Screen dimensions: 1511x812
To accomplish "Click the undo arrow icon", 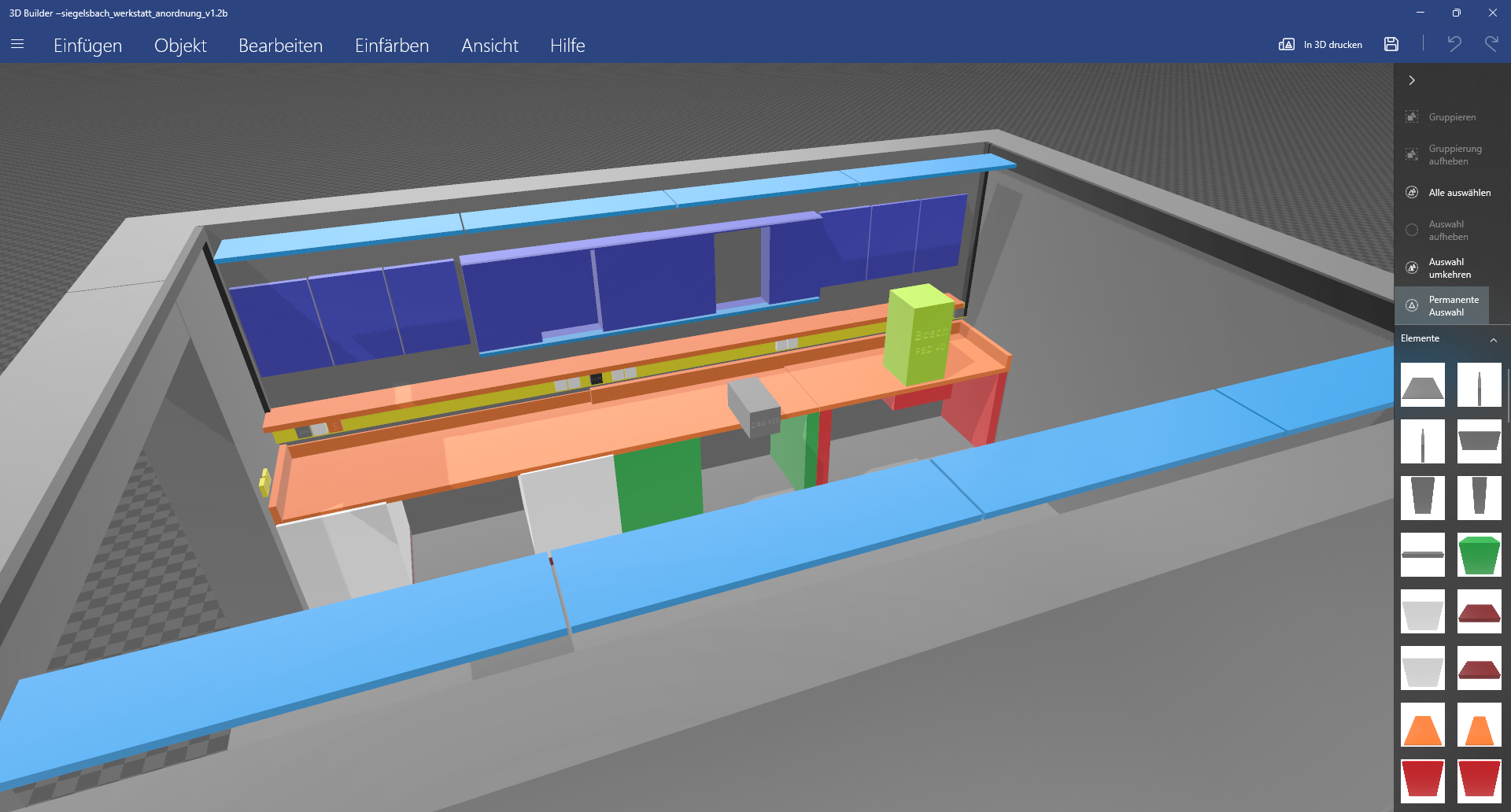I will (x=1454, y=45).
